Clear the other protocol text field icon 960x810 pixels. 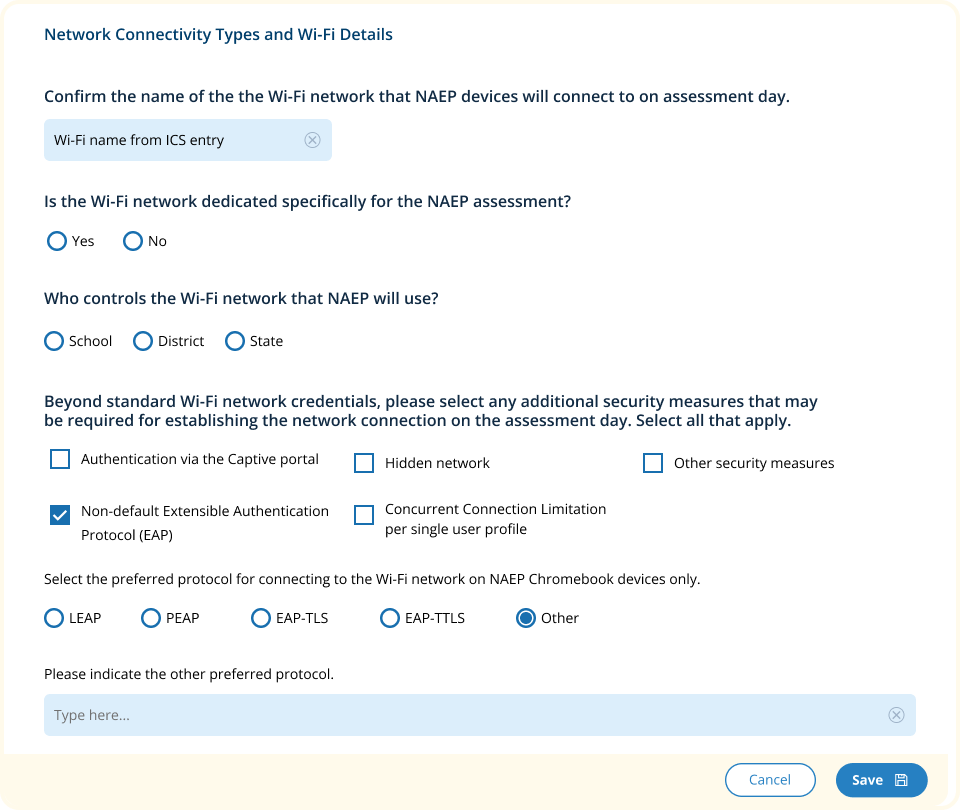(896, 715)
